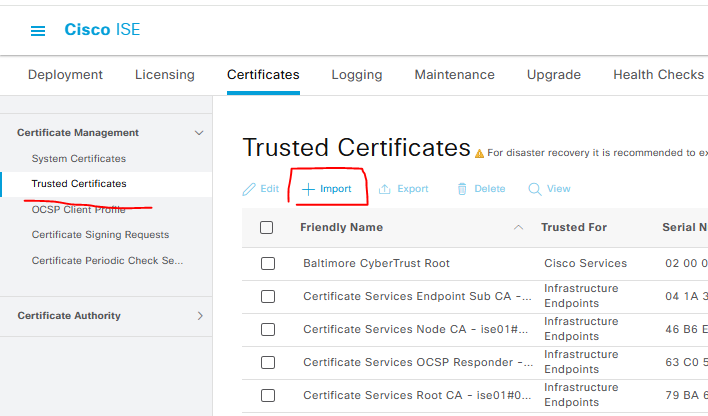Click the Import button label
This screenshot has width=708, height=416.
tap(335, 189)
